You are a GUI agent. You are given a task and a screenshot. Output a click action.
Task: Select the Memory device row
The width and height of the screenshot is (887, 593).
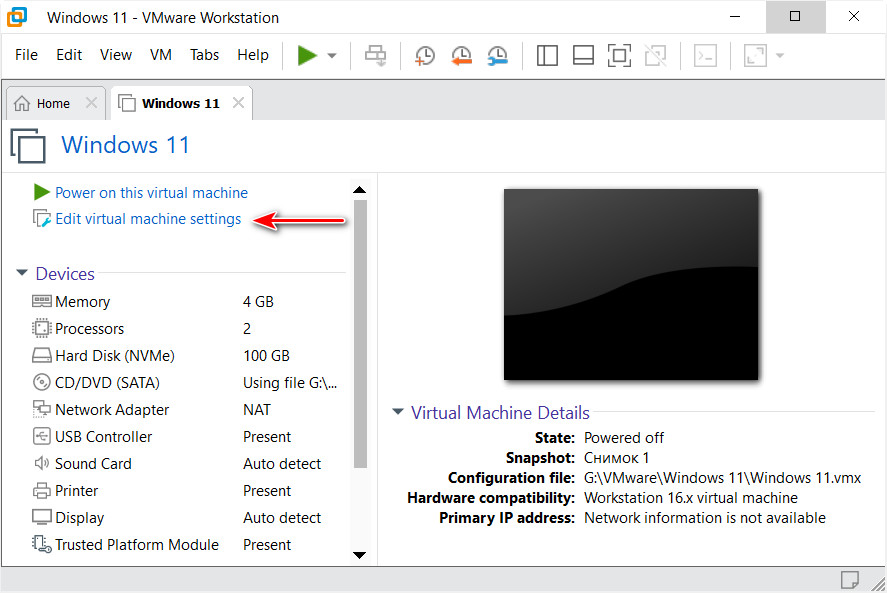pyautogui.click(x=188, y=302)
